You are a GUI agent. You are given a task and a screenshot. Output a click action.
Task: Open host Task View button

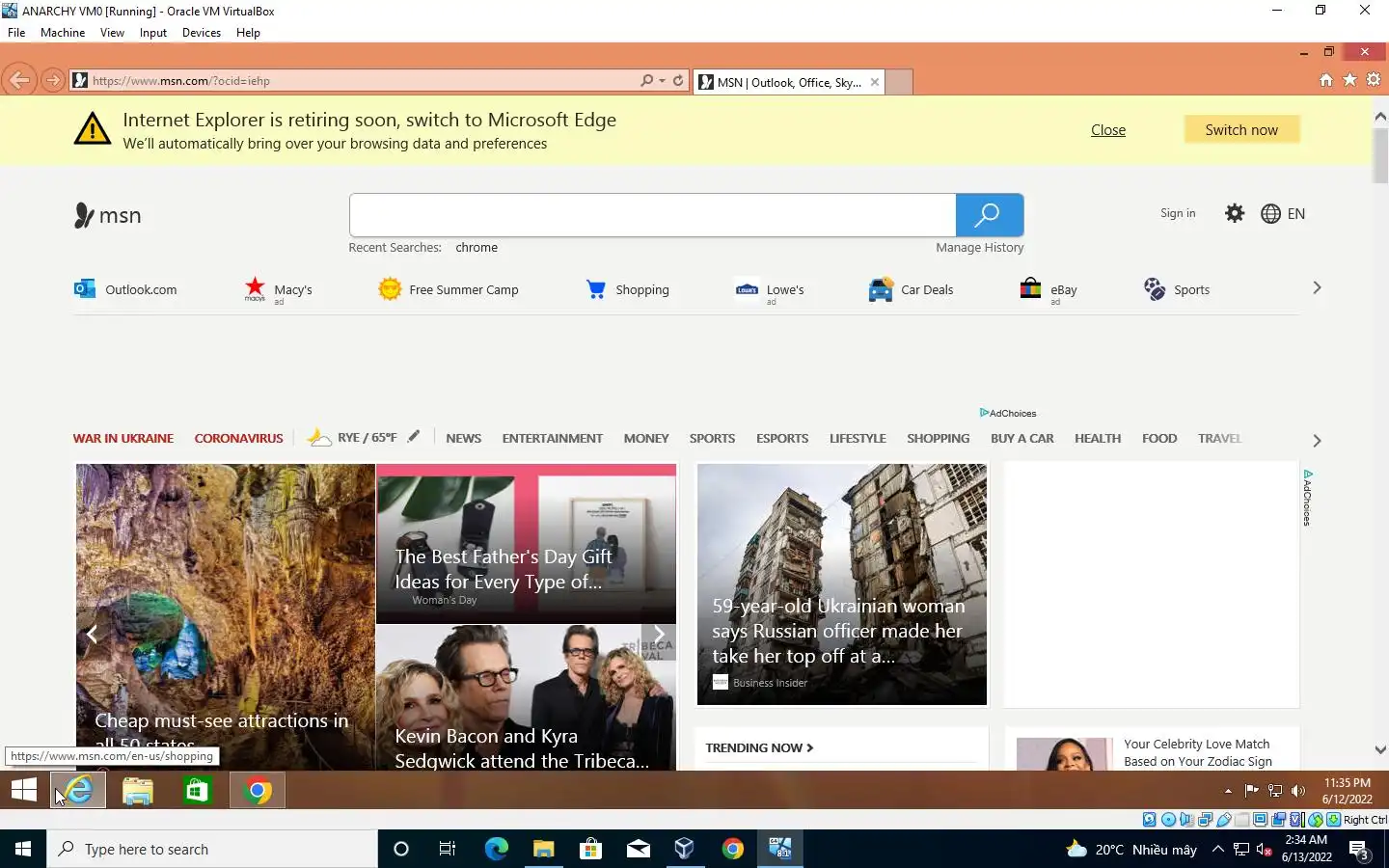tap(448, 849)
